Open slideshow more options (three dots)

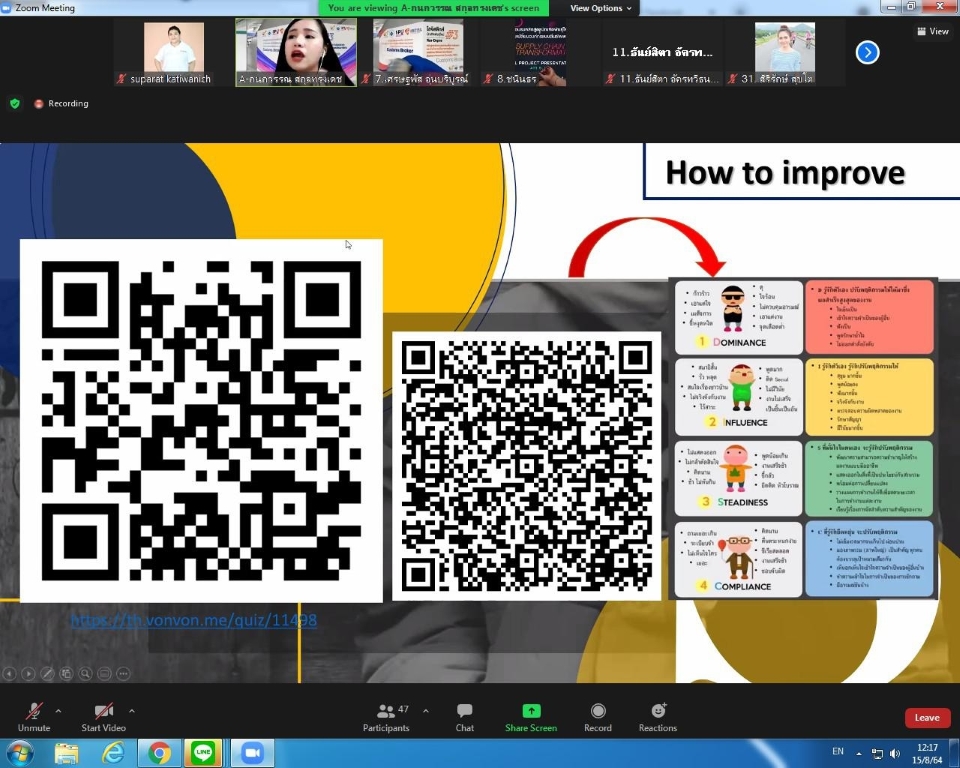[123, 674]
